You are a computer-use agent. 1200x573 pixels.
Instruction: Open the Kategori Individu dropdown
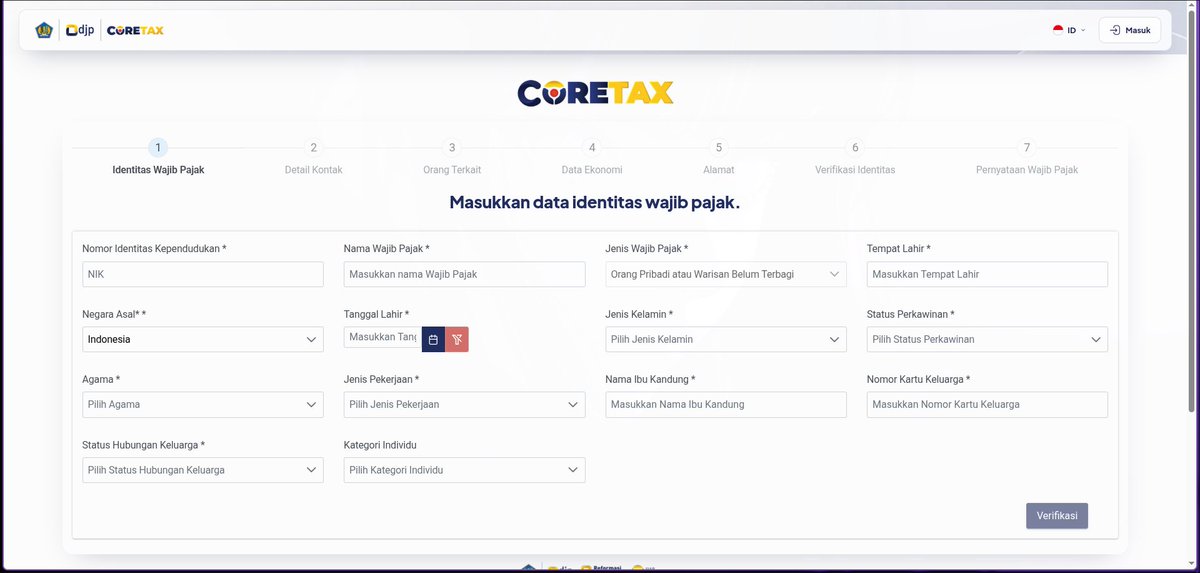click(464, 470)
